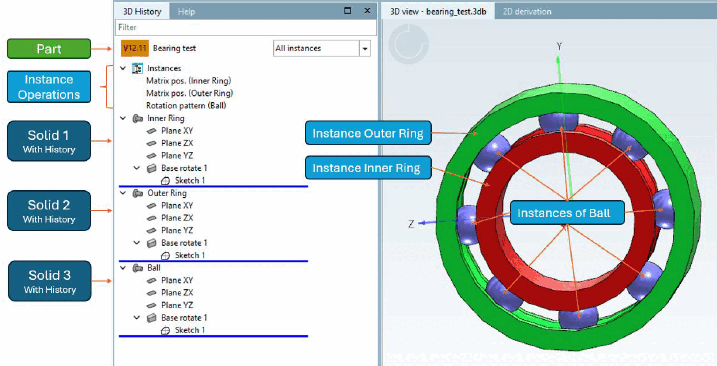Collapse the Outer Ring solid
The height and width of the screenshot is (366, 717).
123,194
